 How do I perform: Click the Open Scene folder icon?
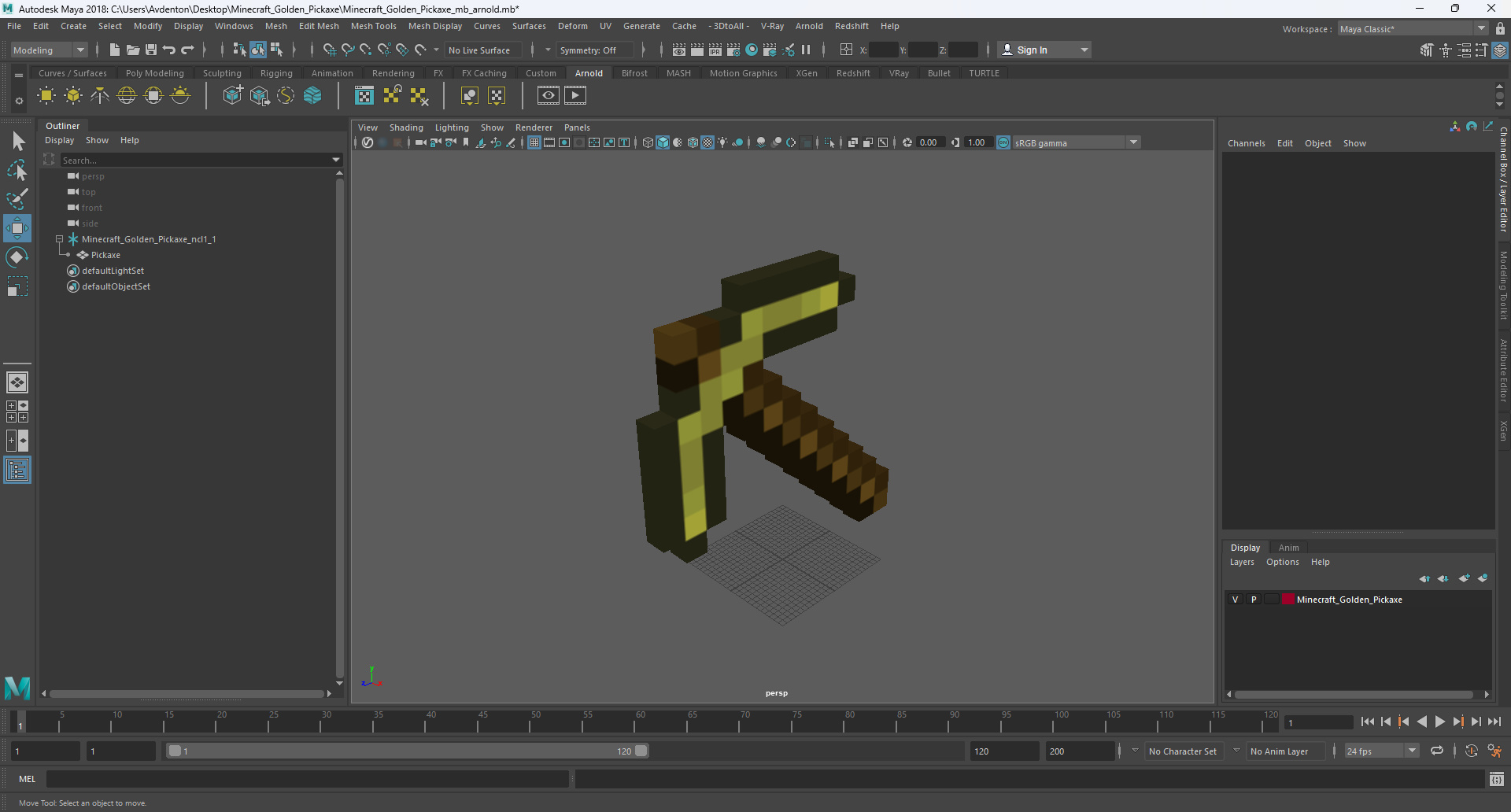[133, 50]
